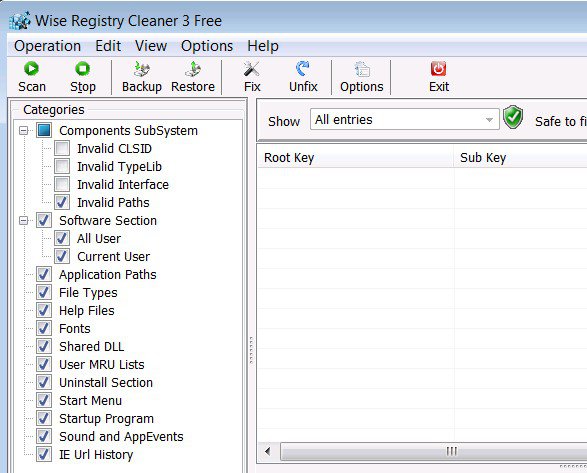Image resolution: width=587 pixels, height=473 pixels.
Task: Sort by the Sub Key column header
Action: [520, 158]
